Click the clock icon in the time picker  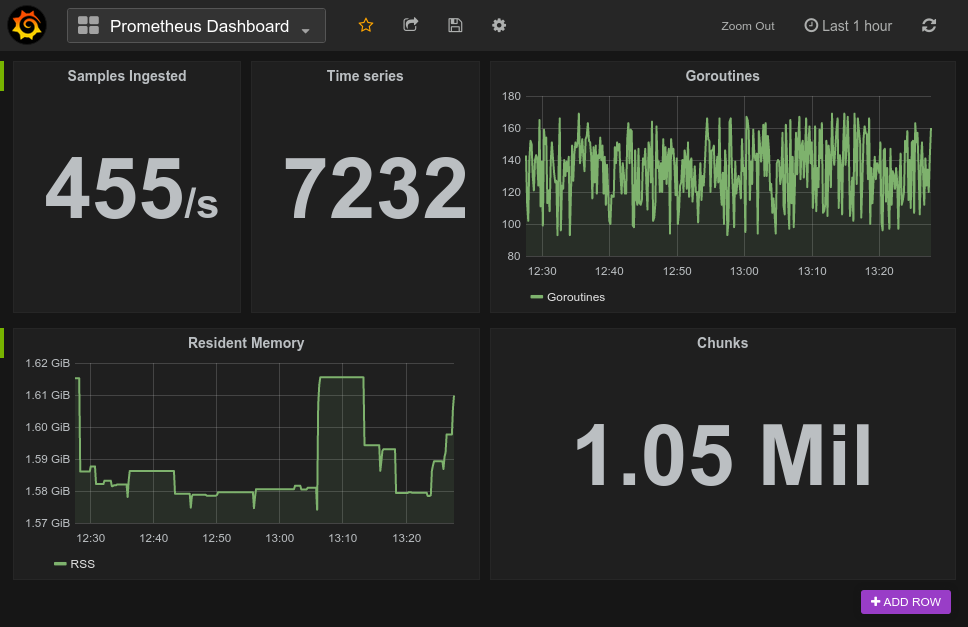pos(810,25)
